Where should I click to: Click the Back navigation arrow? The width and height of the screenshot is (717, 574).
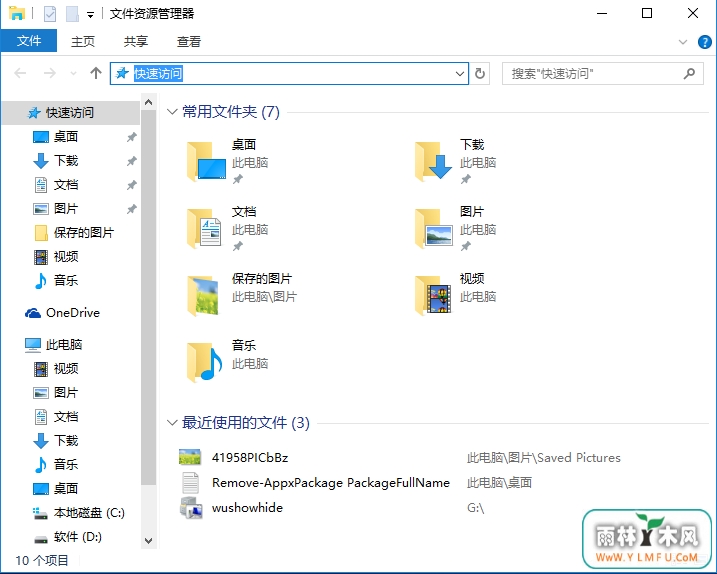pyautogui.click(x=20, y=73)
